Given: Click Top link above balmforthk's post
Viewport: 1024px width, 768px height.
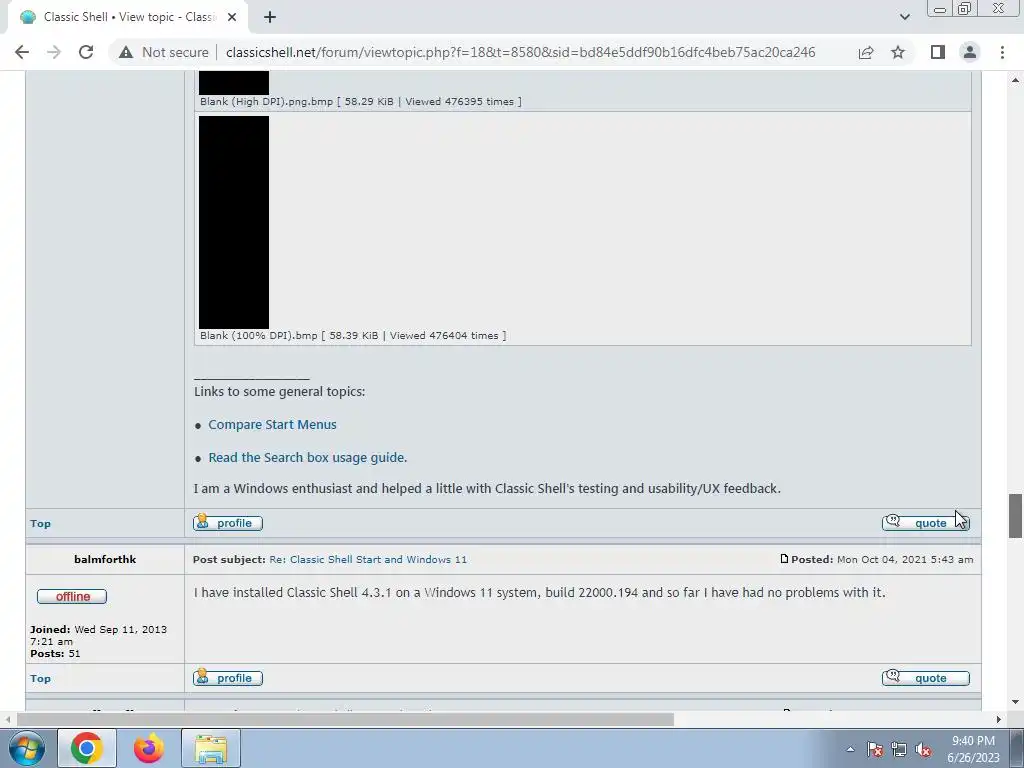Looking at the screenshot, I should (x=40, y=524).
